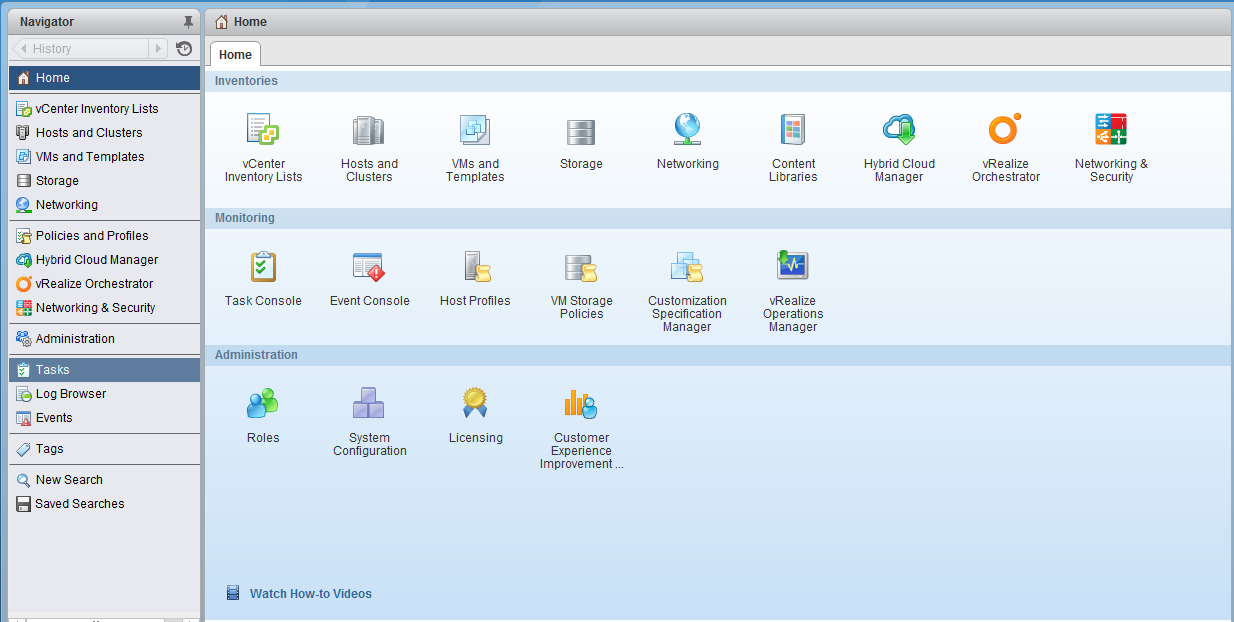Screen dimensions: 1234x622
Task: Open the Networking globe icon
Action: pos(687,130)
